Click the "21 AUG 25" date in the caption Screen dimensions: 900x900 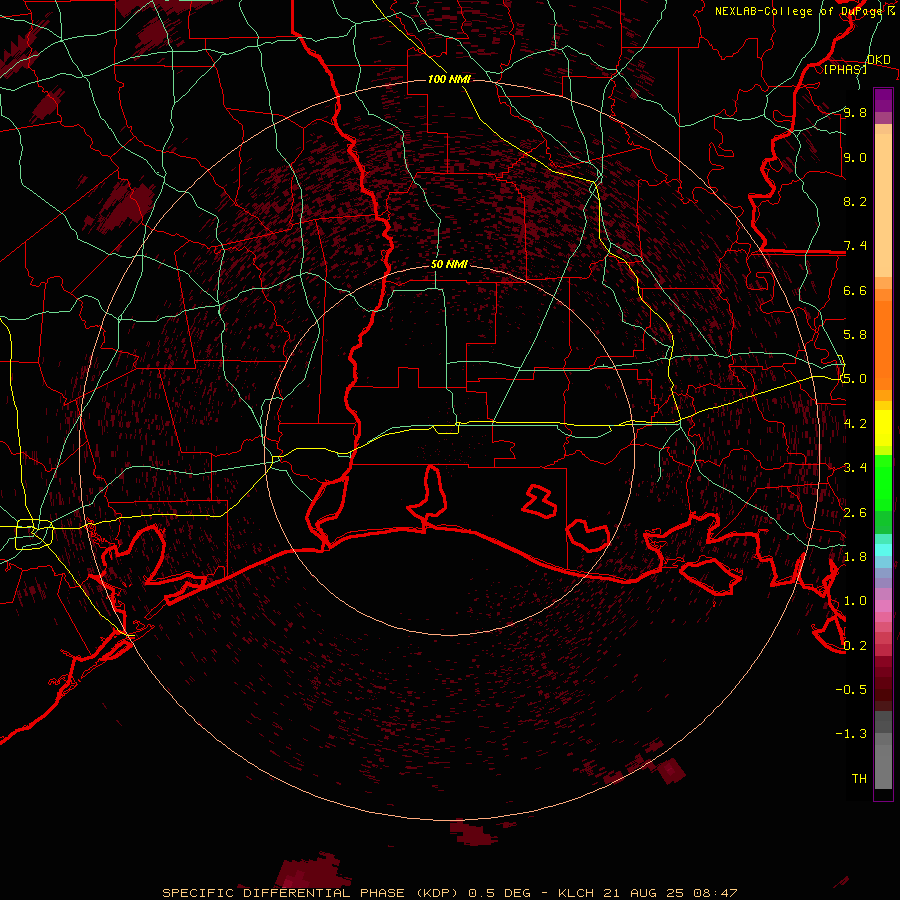tap(641, 893)
